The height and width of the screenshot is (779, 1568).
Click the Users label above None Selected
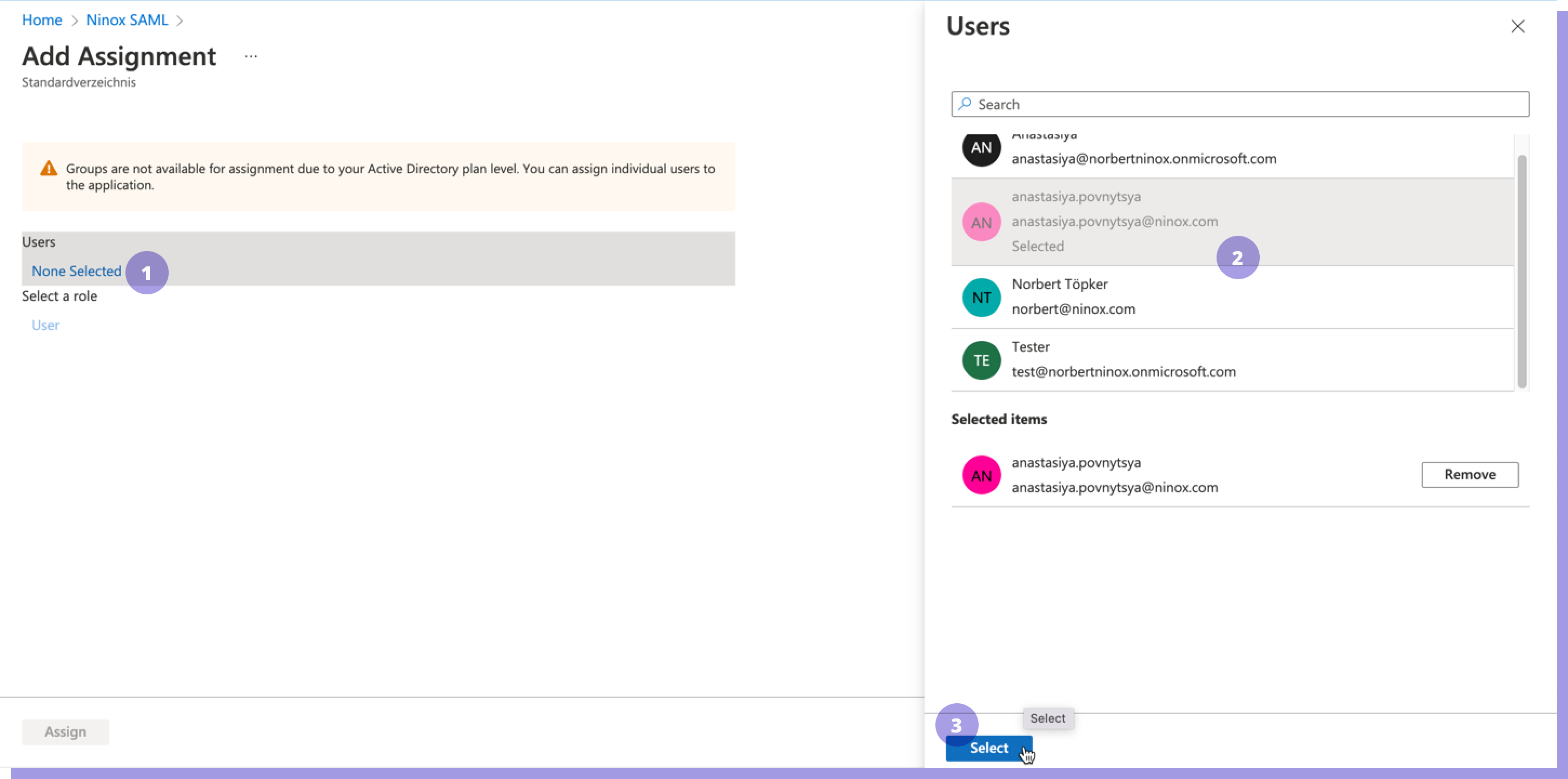pyautogui.click(x=38, y=242)
